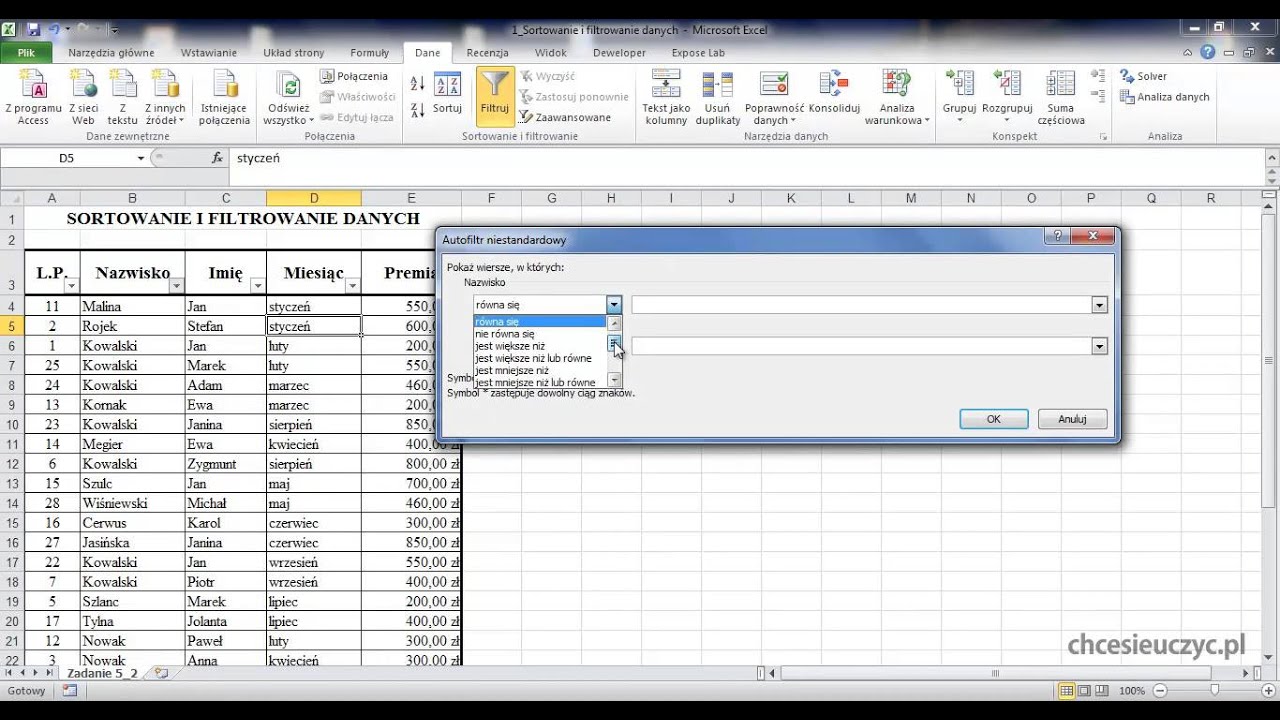Click Rozgrupuj outline icon

click(x=1007, y=97)
